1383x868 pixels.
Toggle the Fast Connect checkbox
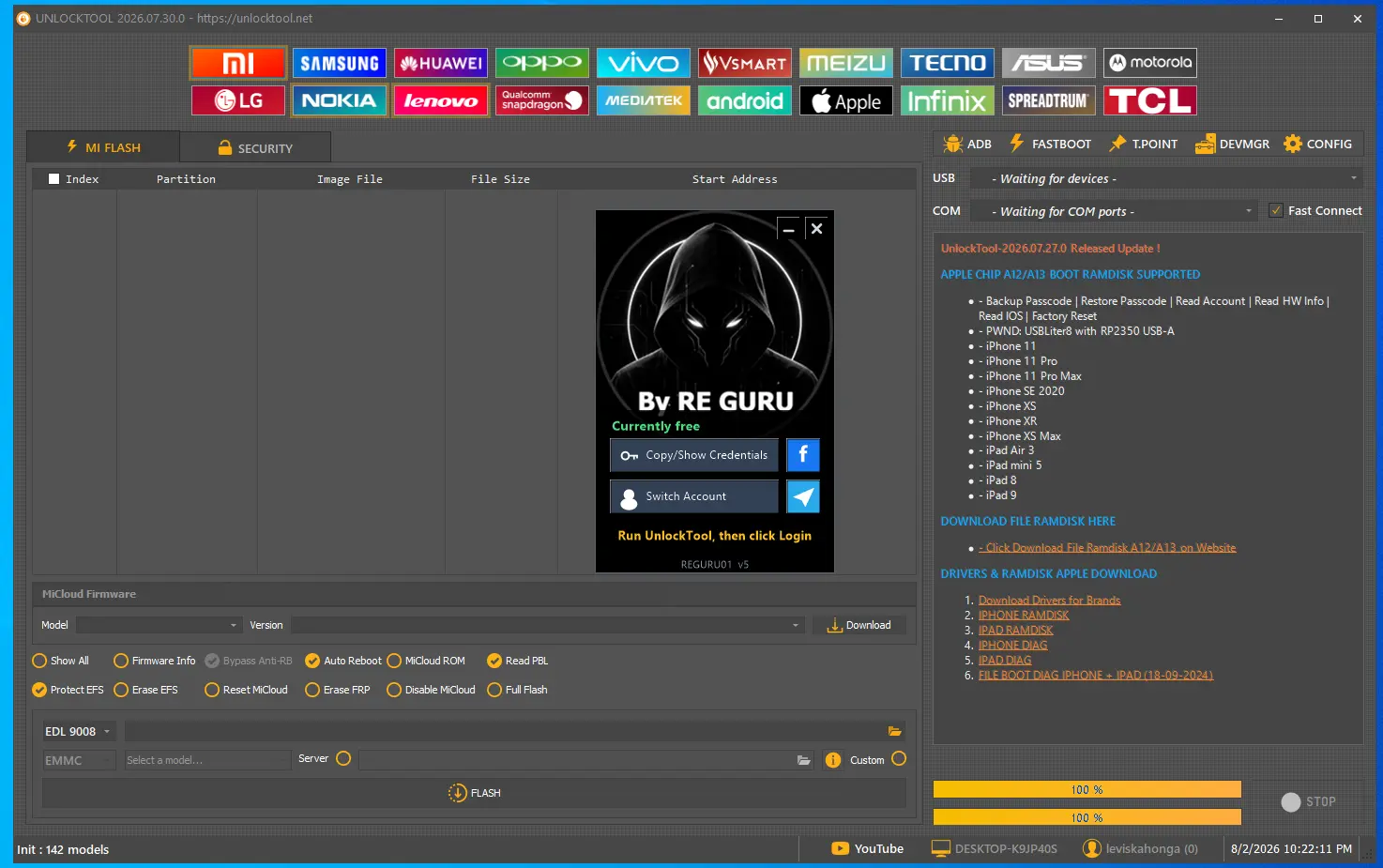[x=1276, y=211]
